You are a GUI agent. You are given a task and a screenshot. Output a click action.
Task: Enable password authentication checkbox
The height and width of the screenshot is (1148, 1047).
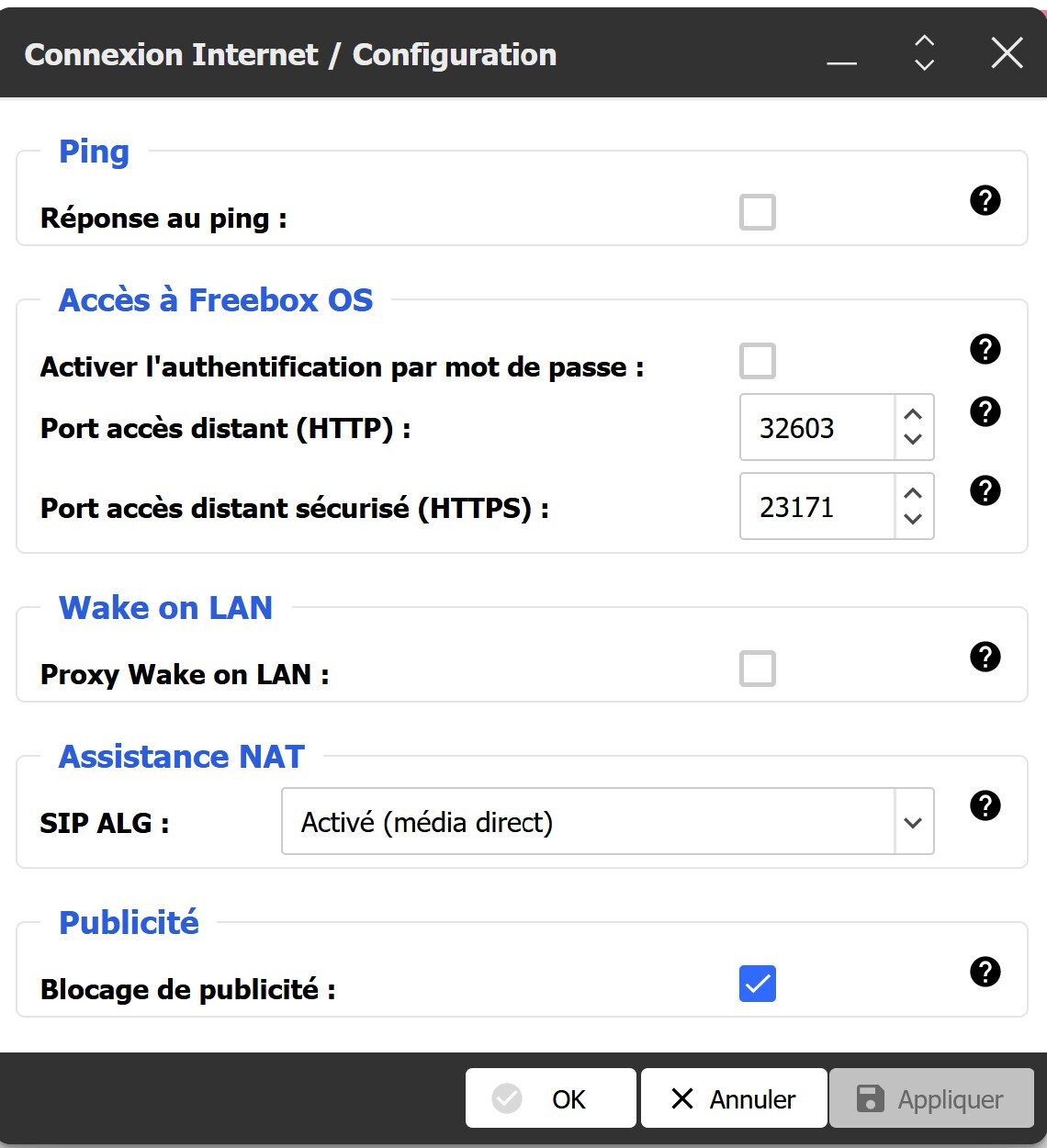tap(758, 361)
